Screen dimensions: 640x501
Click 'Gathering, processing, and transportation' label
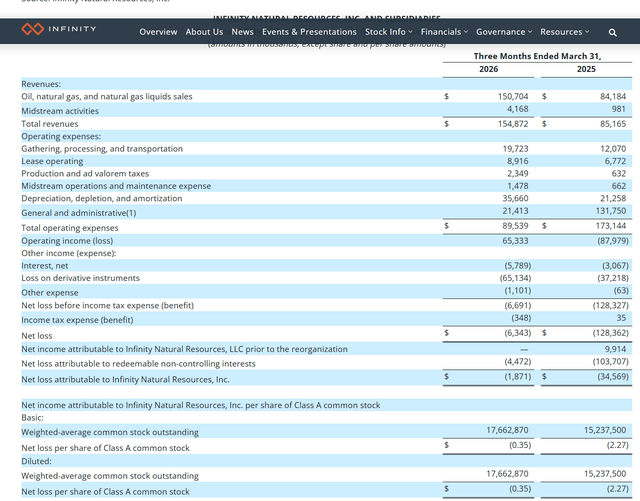(x=102, y=149)
